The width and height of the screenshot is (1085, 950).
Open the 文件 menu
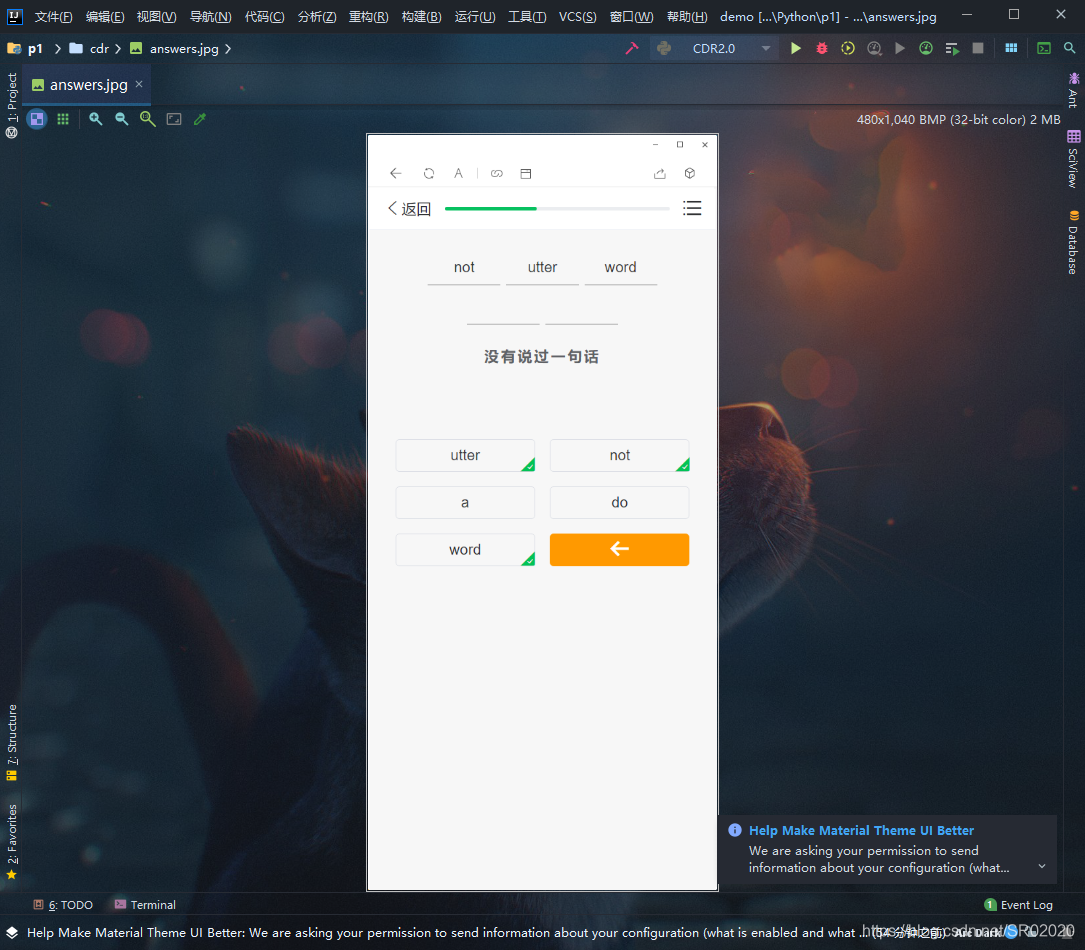coord(53,16)
